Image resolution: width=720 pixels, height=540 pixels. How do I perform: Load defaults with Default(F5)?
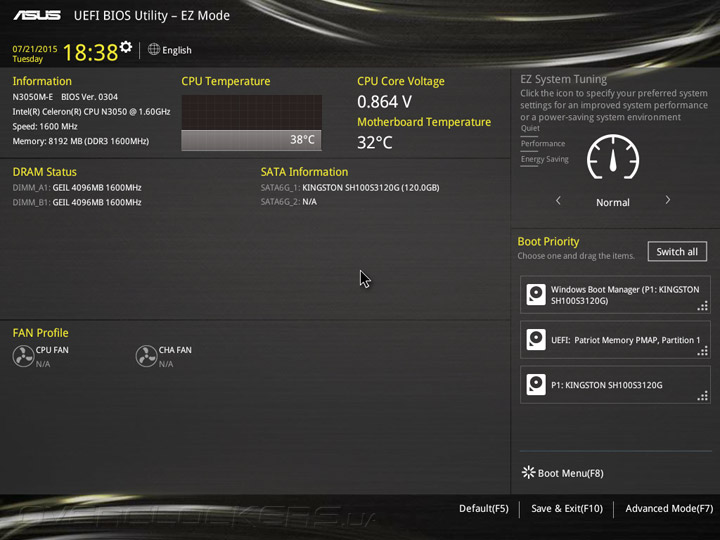click(484, 509)
